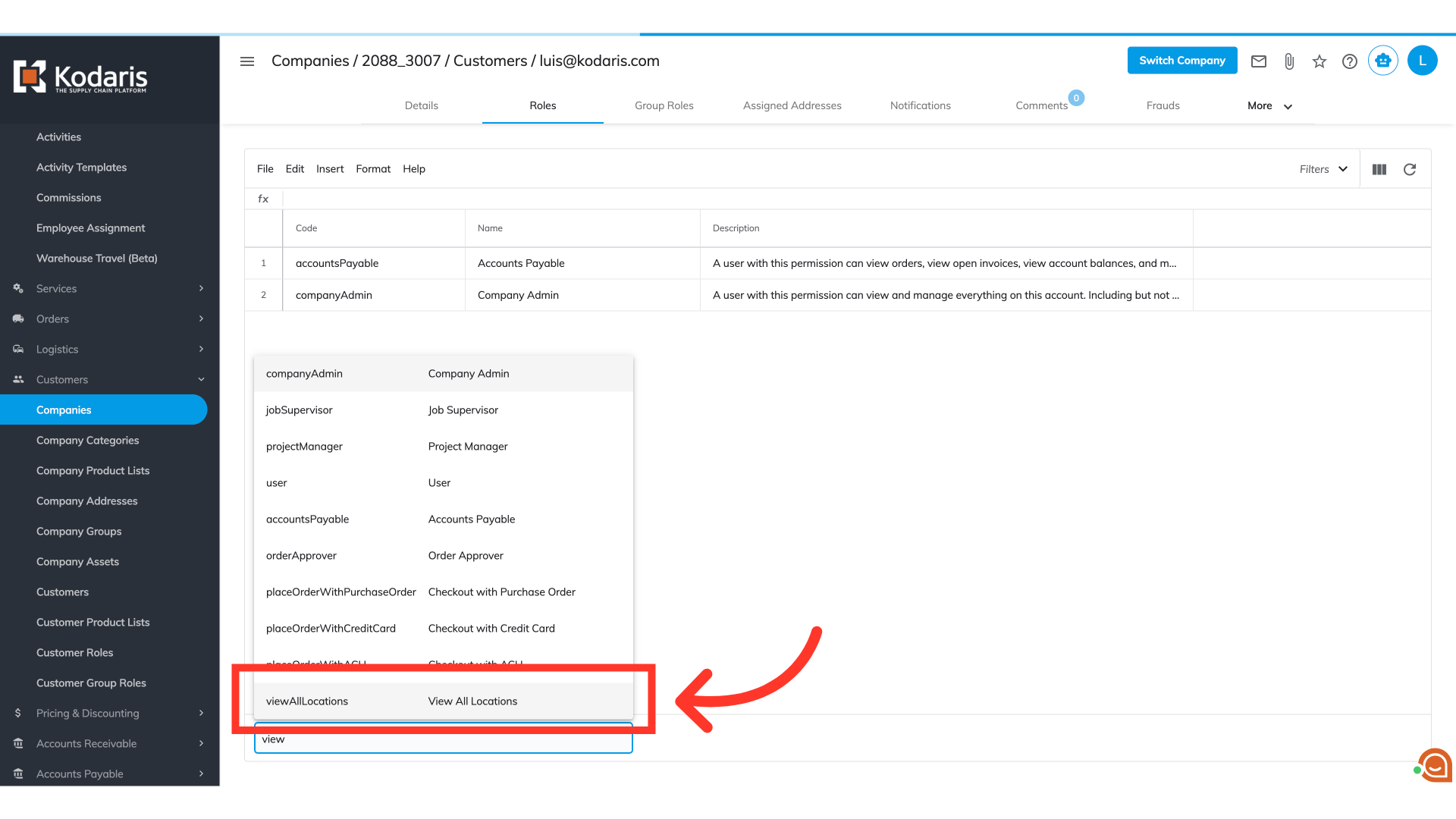Click the attachment paperclip icon

[x=1289, y=61]
